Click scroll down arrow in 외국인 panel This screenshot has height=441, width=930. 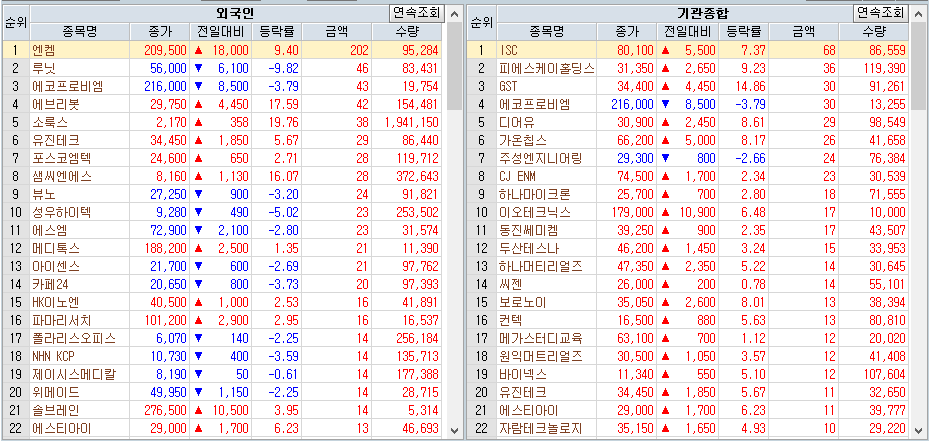[454, 430]
